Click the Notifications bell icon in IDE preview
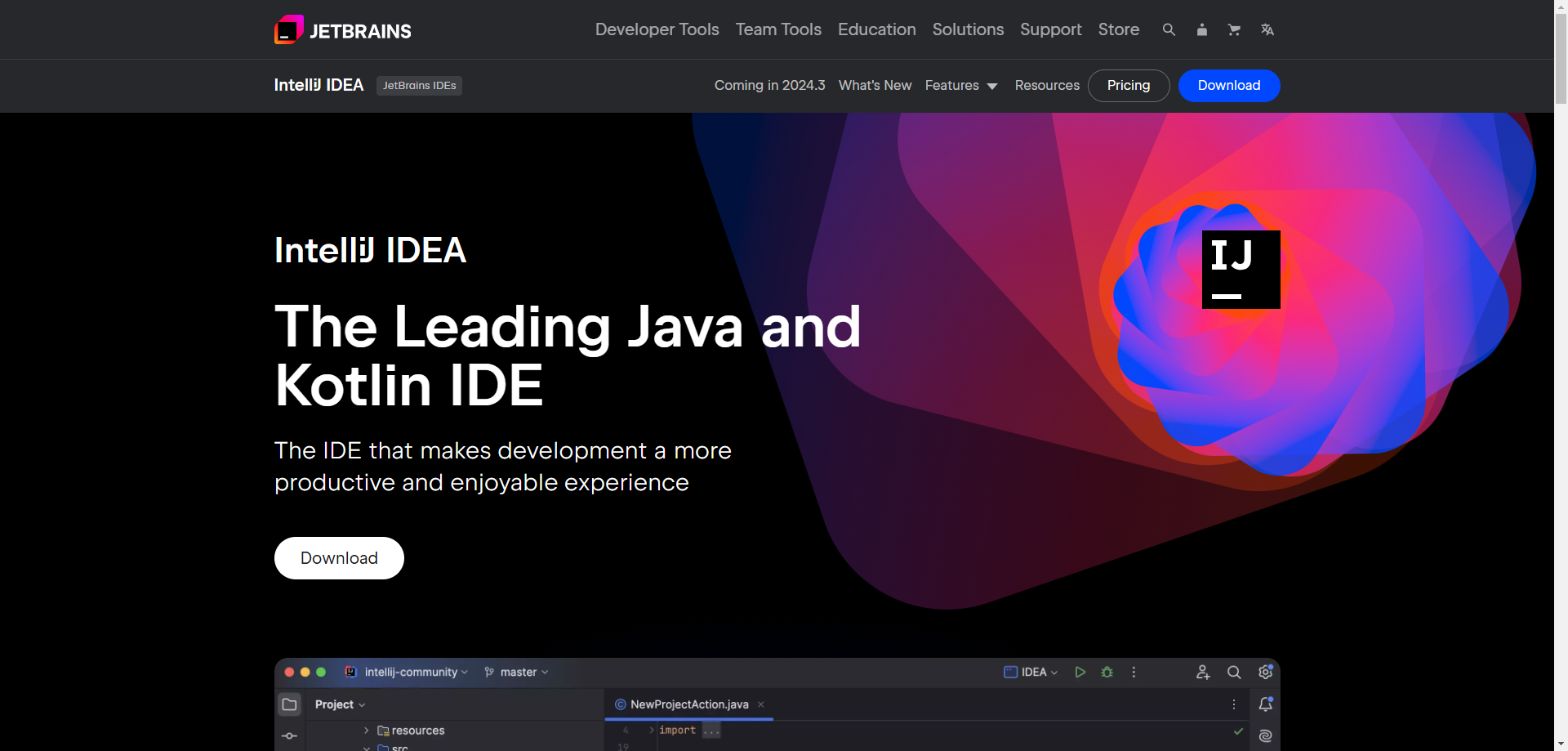Image resolution: width=1568 pixels, height=751 pixels. pyautogui.click(x=1265, y=704)
